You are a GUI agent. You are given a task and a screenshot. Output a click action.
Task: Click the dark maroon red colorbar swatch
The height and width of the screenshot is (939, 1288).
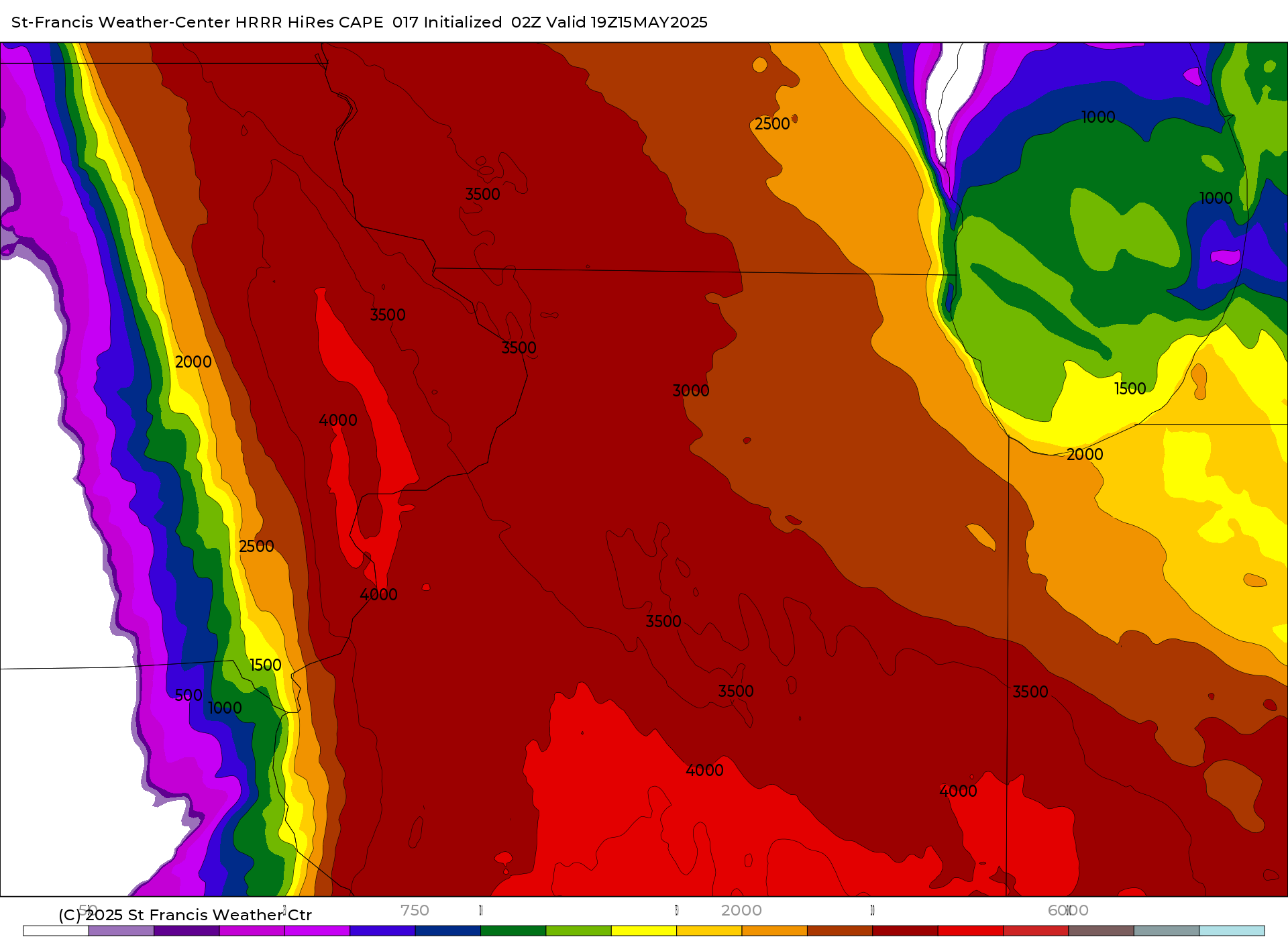click(906, 931)
